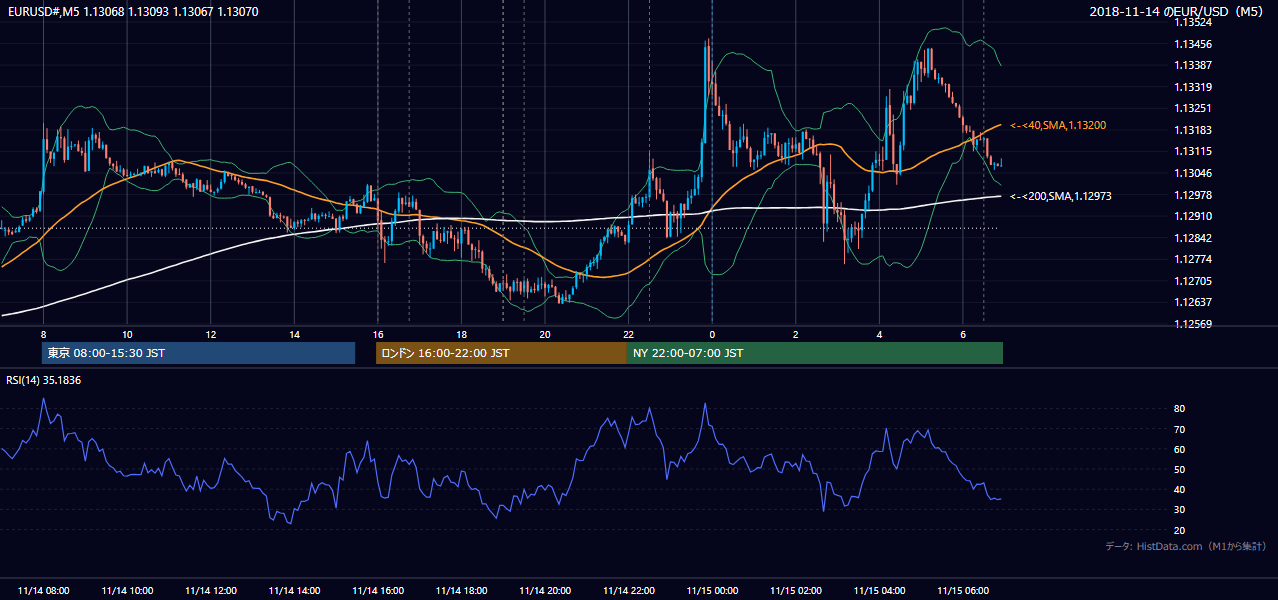Click the 1.13046 price axis label
Screen dimensions: 1278x600
pos(1194,173)
